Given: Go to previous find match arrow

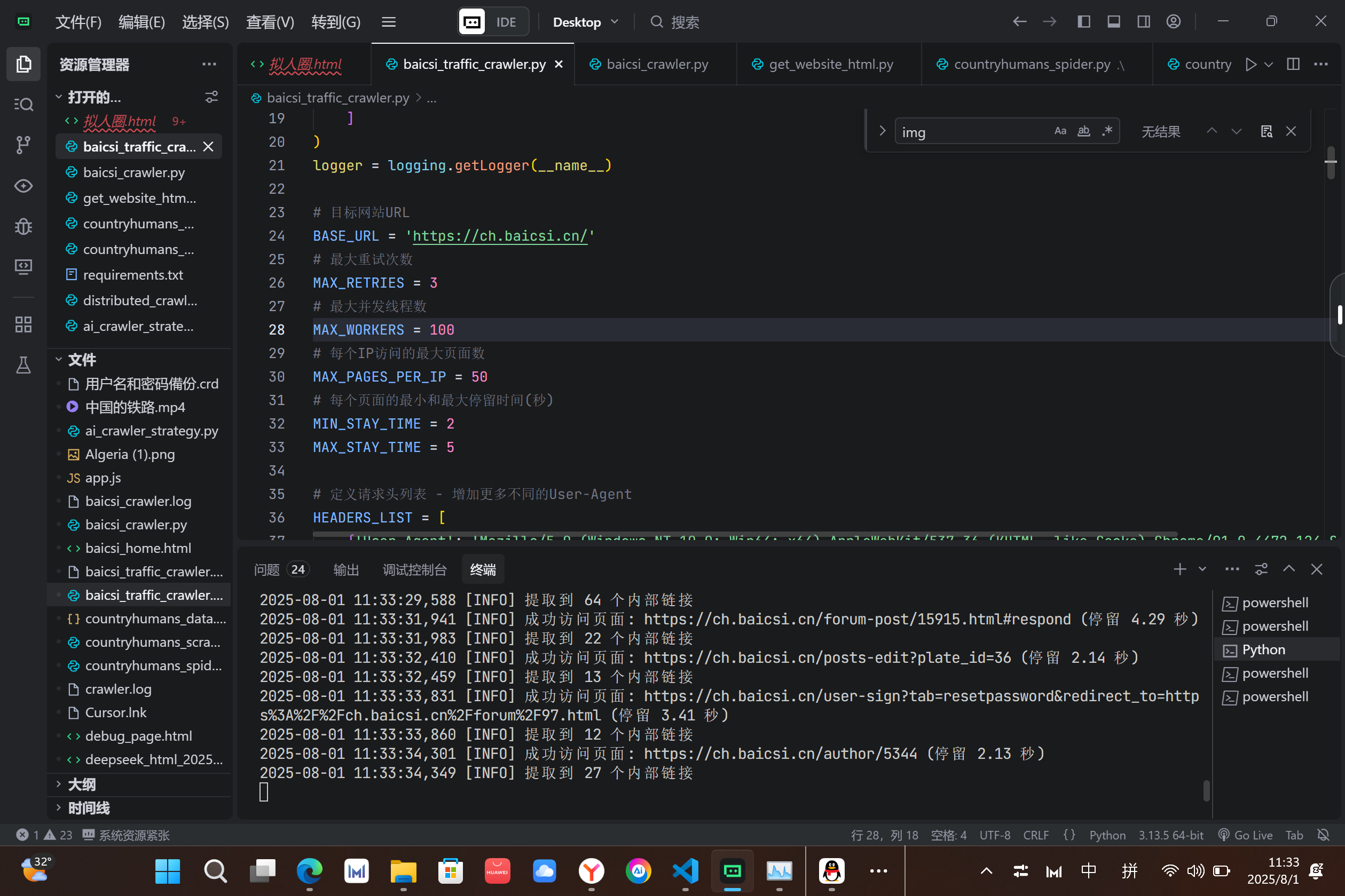Looking at the screenshot, I should tap(1212, 131).
